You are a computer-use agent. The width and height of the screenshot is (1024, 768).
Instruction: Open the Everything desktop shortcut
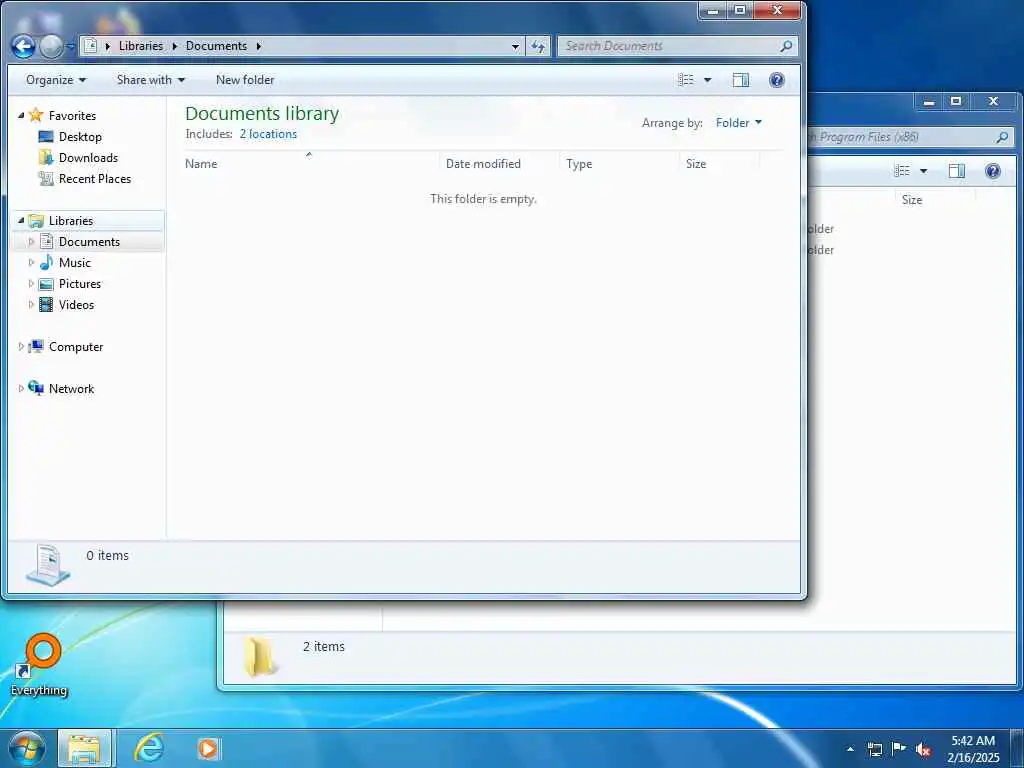coord(39,665)
